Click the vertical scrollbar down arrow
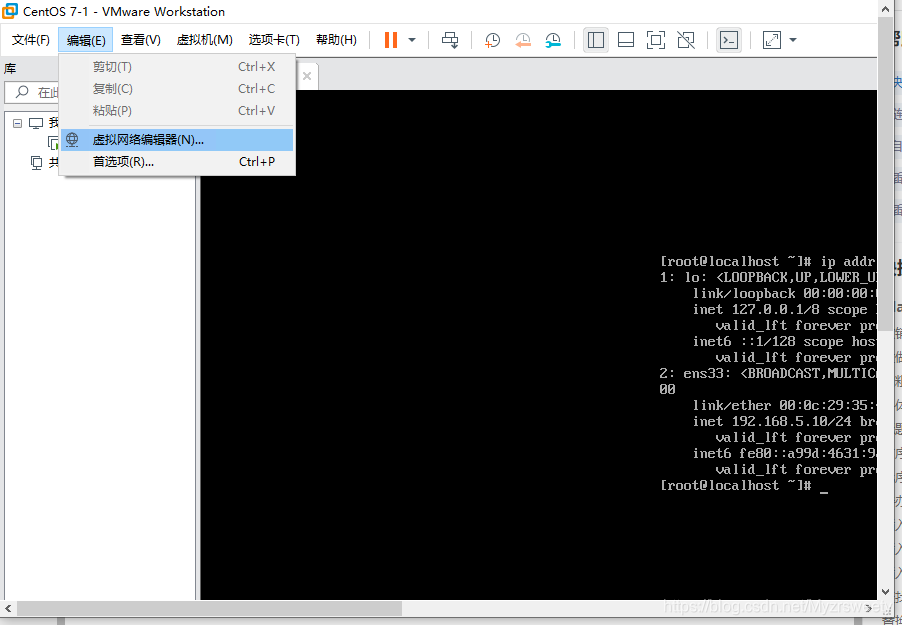 click(886, 592)
